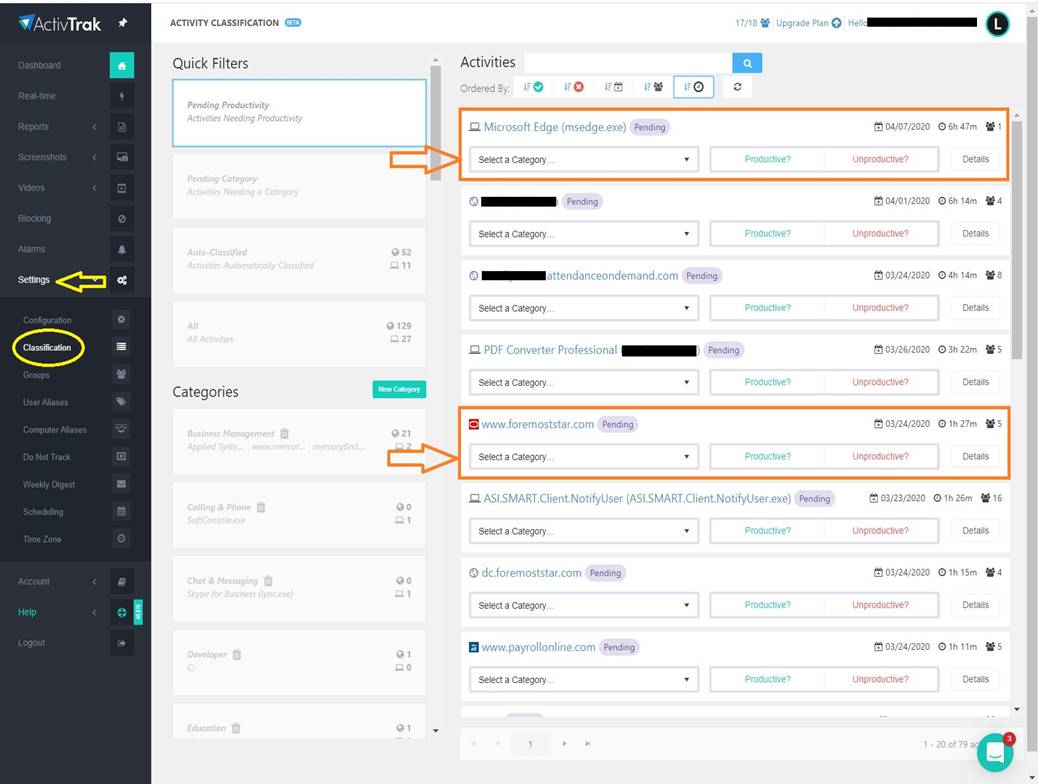Click the Do Not Track icon
Screen dimensions: 1038x784
(x=121, y=456)
